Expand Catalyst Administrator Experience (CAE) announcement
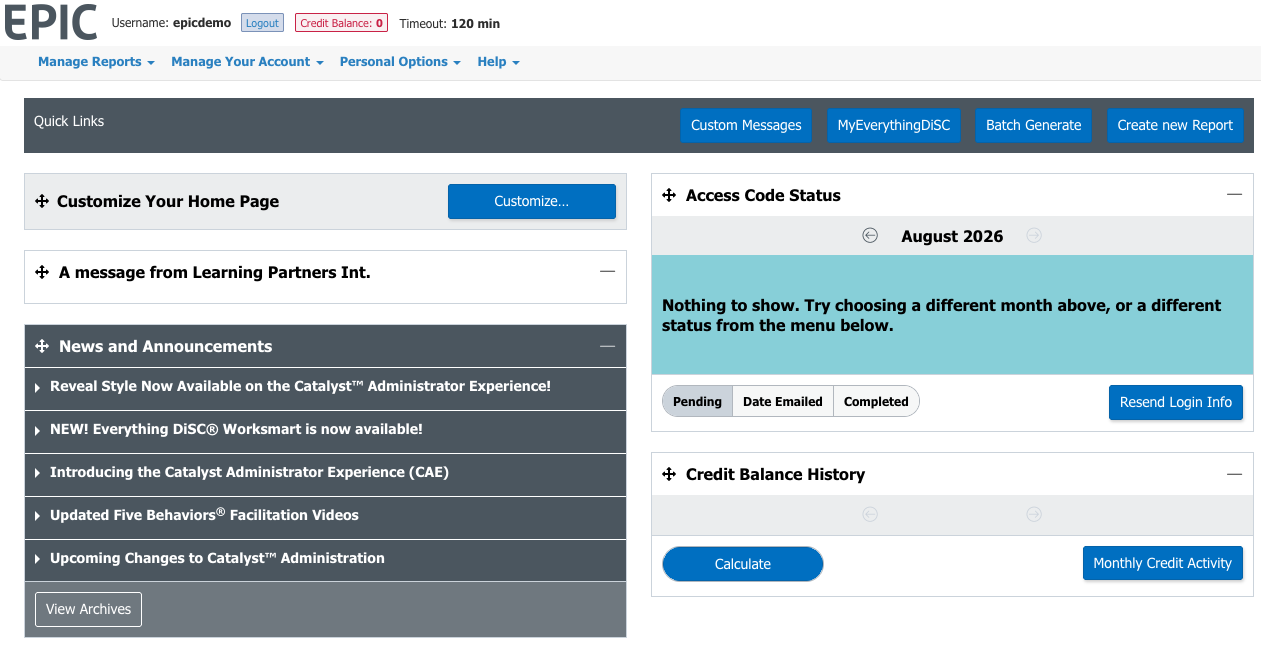Viewport: 1261px width, 647px height. pyautogui.click(x=325, y=473)
